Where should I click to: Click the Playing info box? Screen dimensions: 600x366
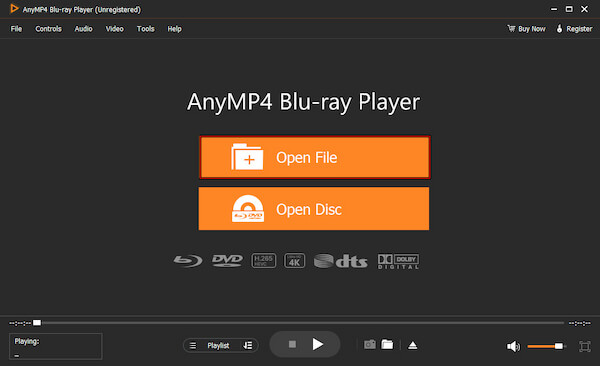click(56, 346)
